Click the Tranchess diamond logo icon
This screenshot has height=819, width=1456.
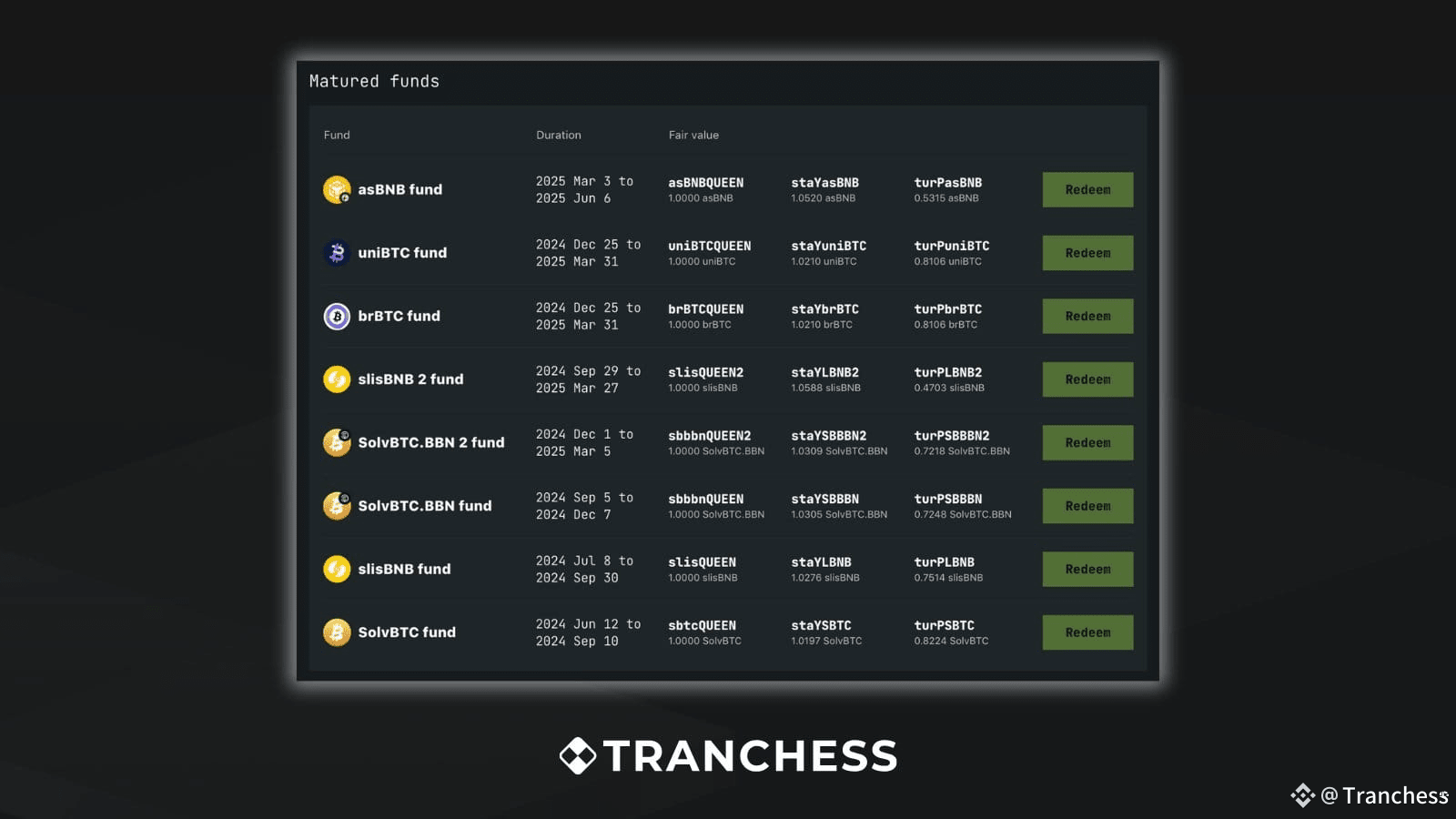pyautogui.click(x=577, y=755)
